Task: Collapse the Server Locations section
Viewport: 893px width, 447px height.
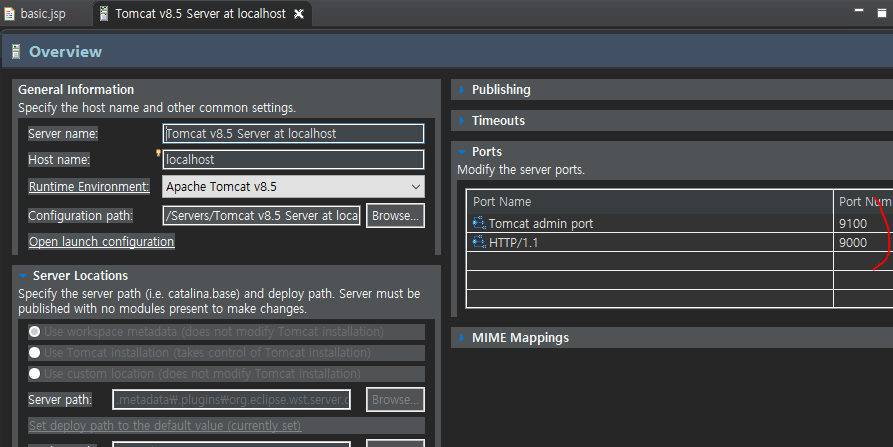Action: coord(23,276)
